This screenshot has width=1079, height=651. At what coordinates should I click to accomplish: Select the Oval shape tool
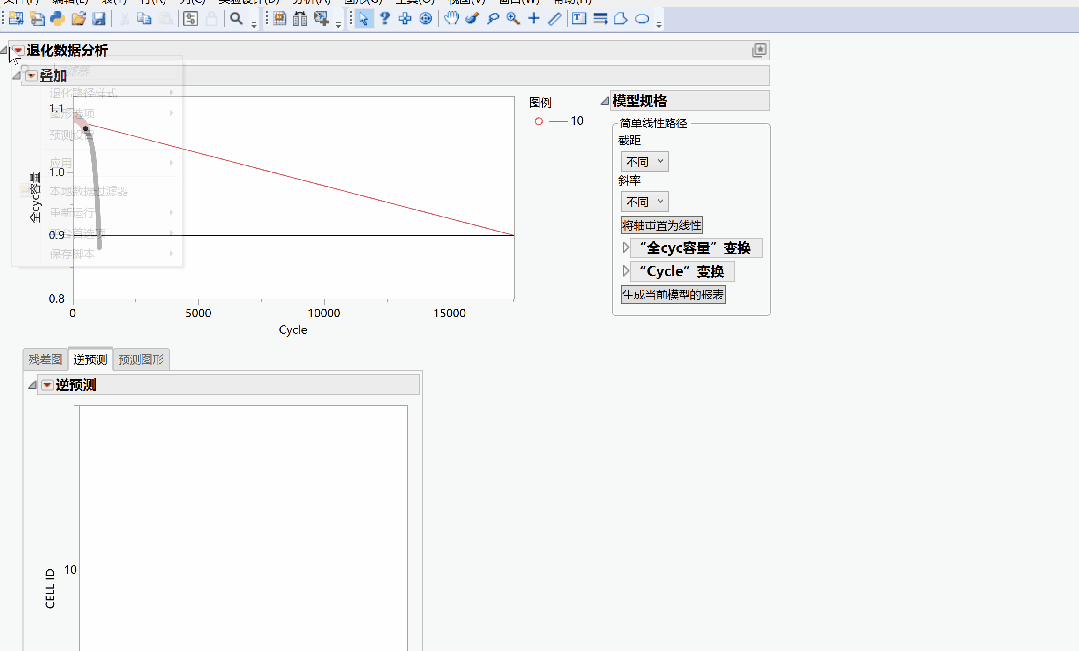[642, 19]
